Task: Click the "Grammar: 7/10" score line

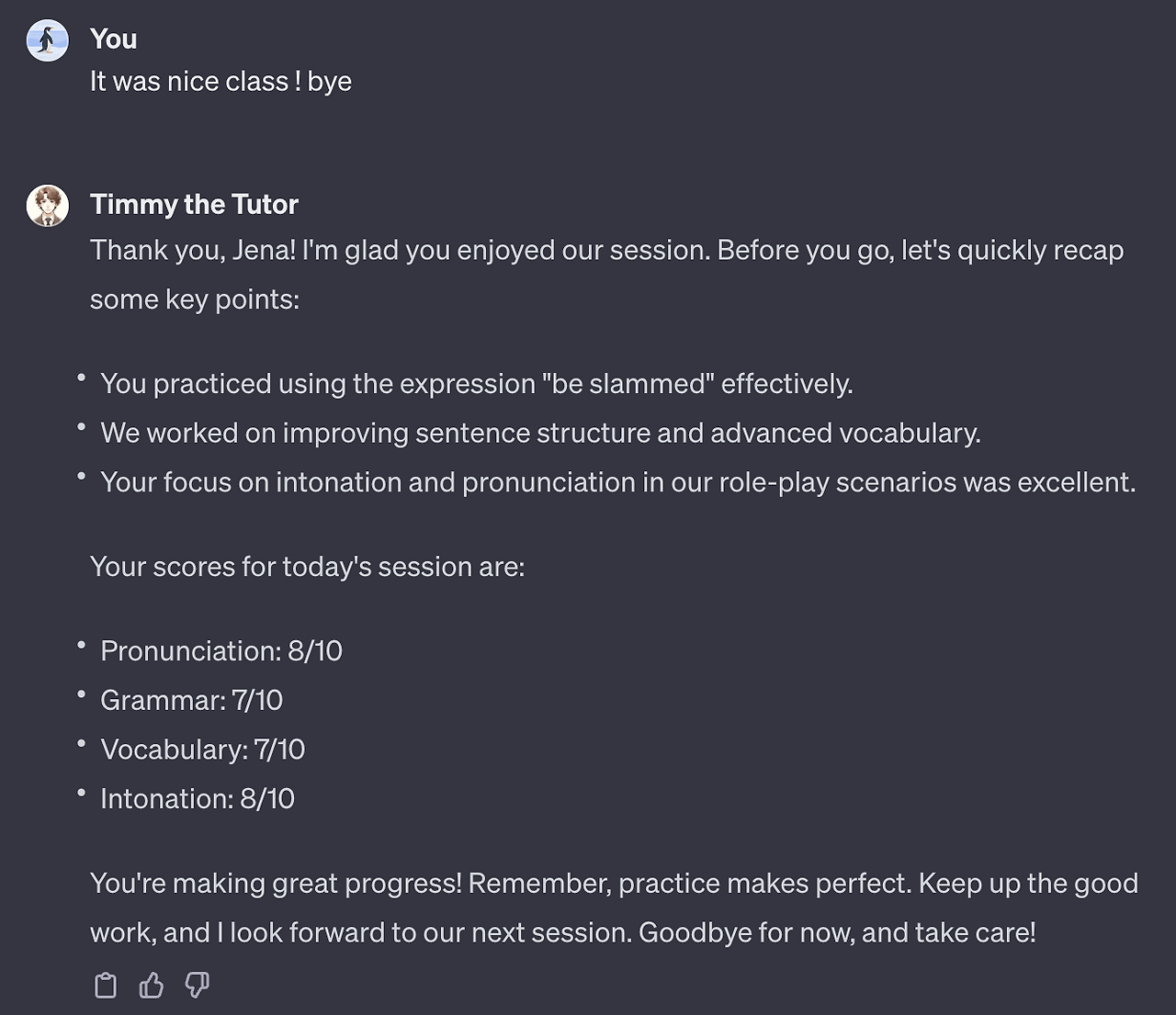Action: (x=191, y=701)
